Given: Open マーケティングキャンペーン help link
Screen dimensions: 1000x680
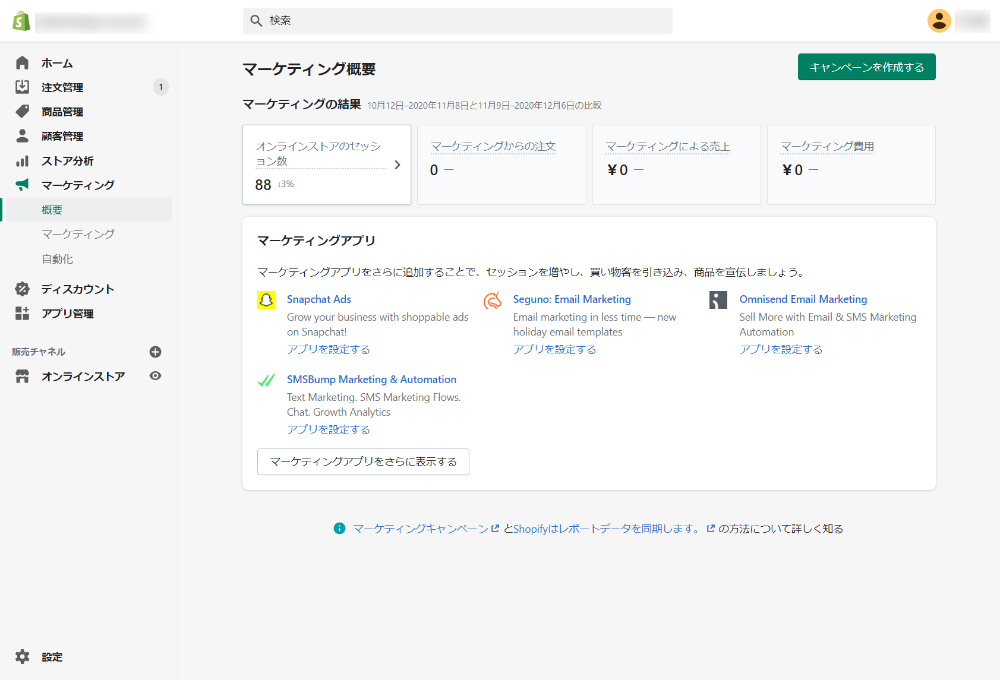Looking at the screenshot, I should coord(425,529).
